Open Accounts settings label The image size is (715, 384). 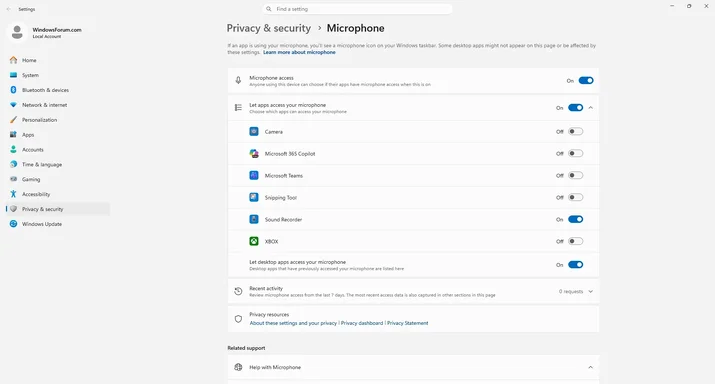click(x=33, y=150)
